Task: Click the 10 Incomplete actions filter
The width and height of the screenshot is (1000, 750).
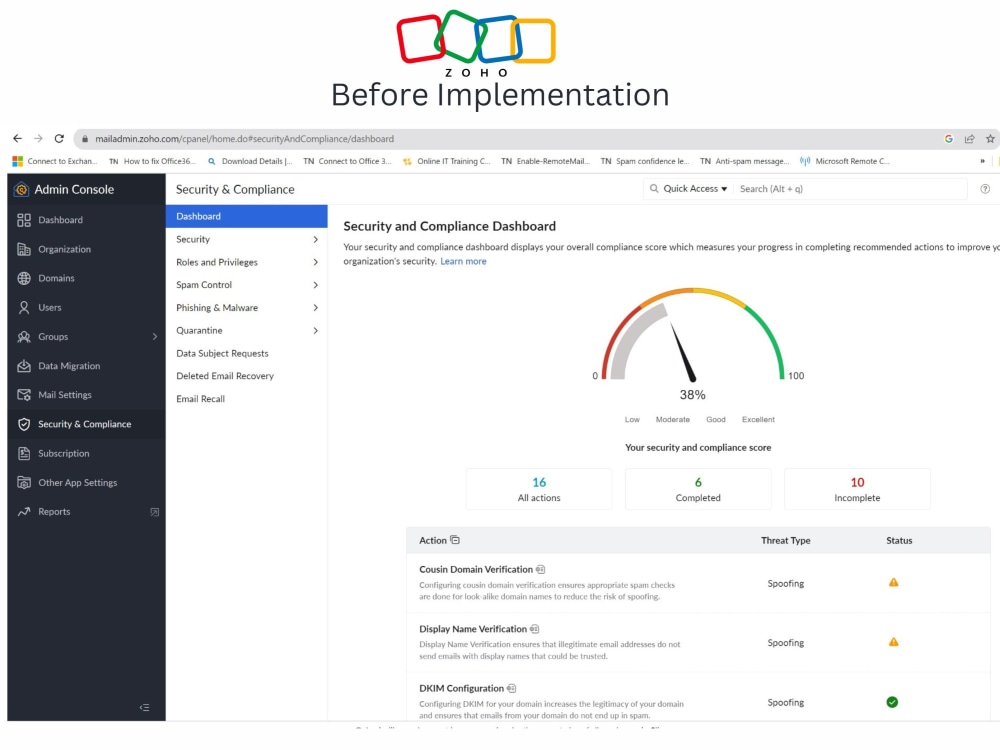Action: click(x=857, y=488)
